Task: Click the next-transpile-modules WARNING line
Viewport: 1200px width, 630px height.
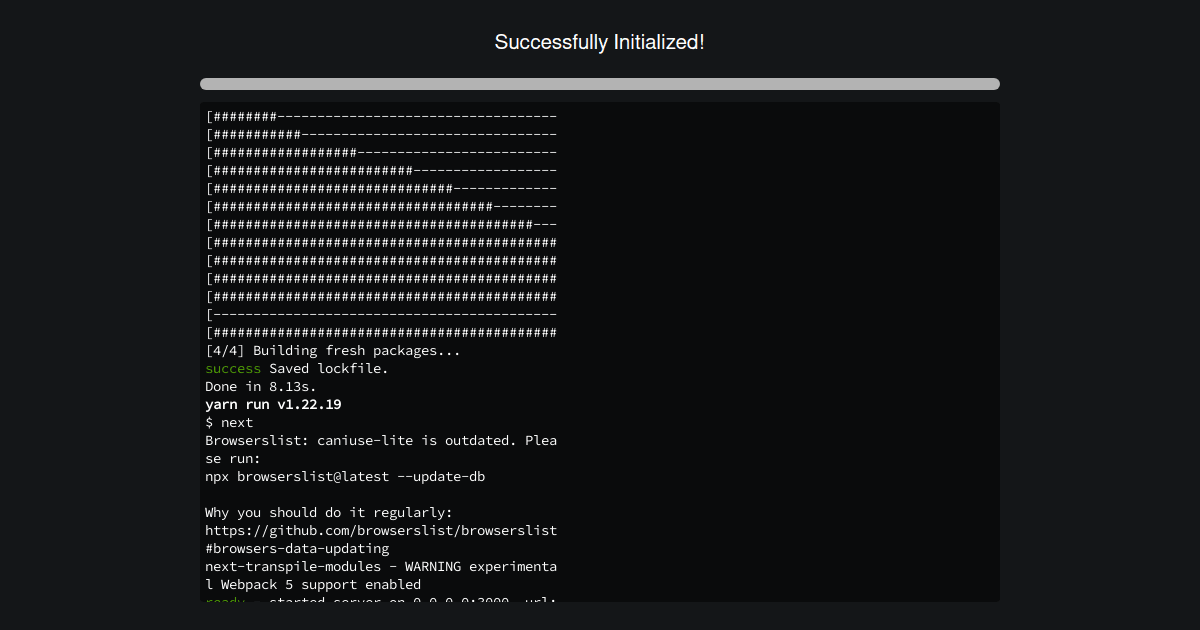Action: 380,566
